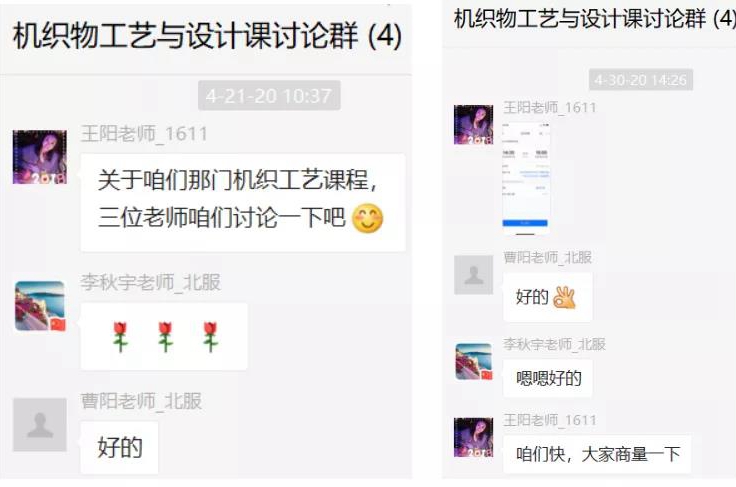Click the 4-30-20 14:26 timestamp
This screenshot has height=487, width=736.
pos(641,79)
